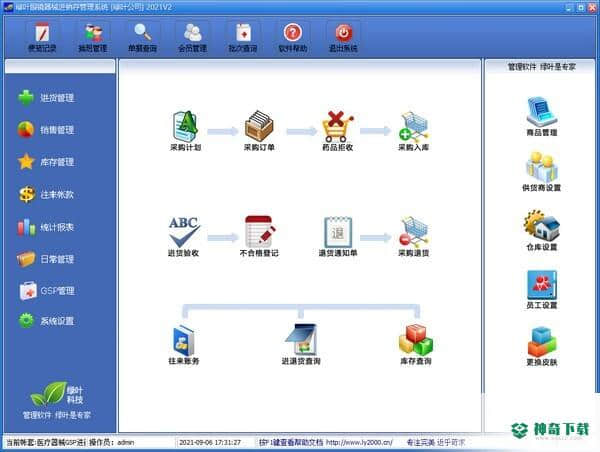Select 日常管理 folder item in sidebar
This screenshot has height=452, width=600.
[x=46, y=259]
